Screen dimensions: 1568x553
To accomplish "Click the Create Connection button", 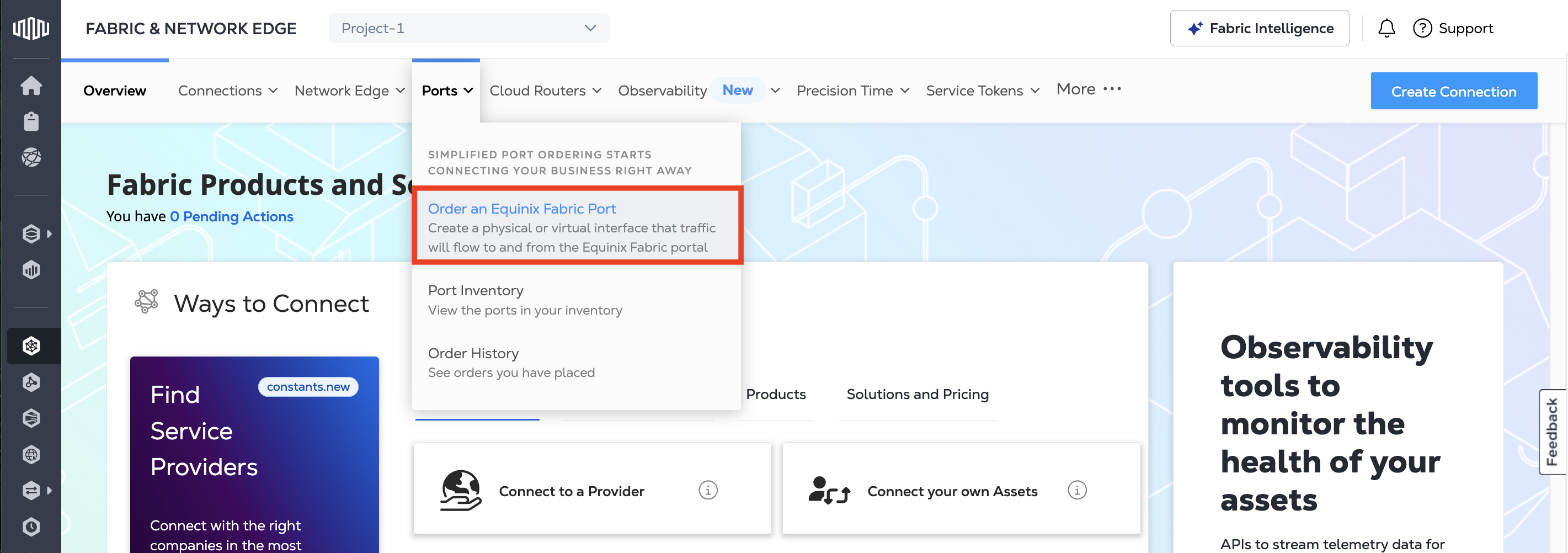I will (x=1453, y=92).
